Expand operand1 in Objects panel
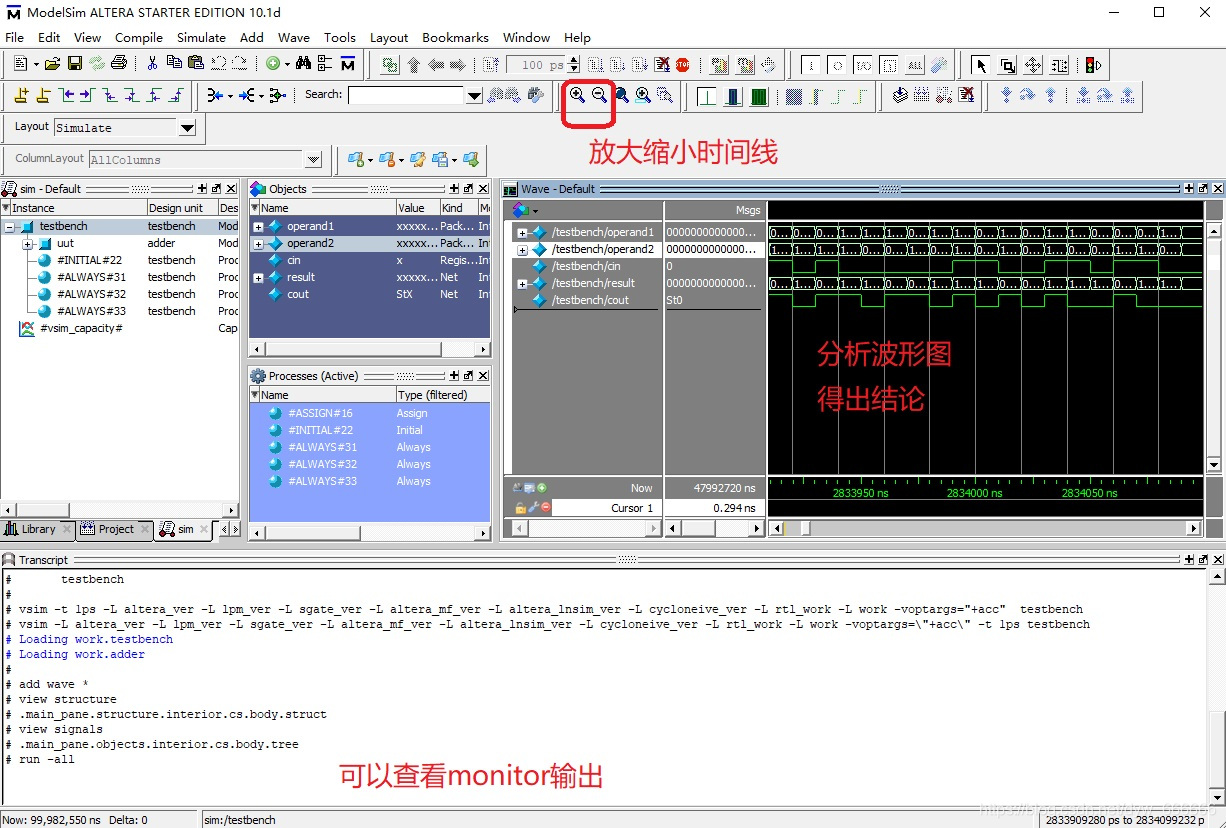1226x828 pixels. point(258,227)
